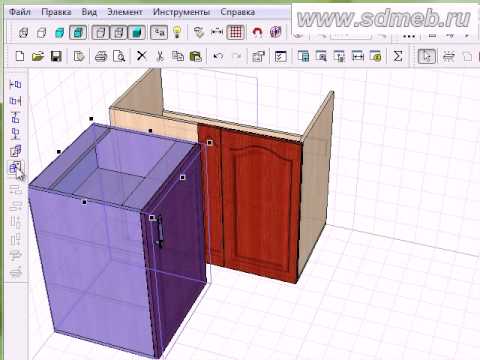The height and width of the screenshot is (360, 480).
Task: Print using the printer icon
Action: pyautogui.click(x=101, y=56)
